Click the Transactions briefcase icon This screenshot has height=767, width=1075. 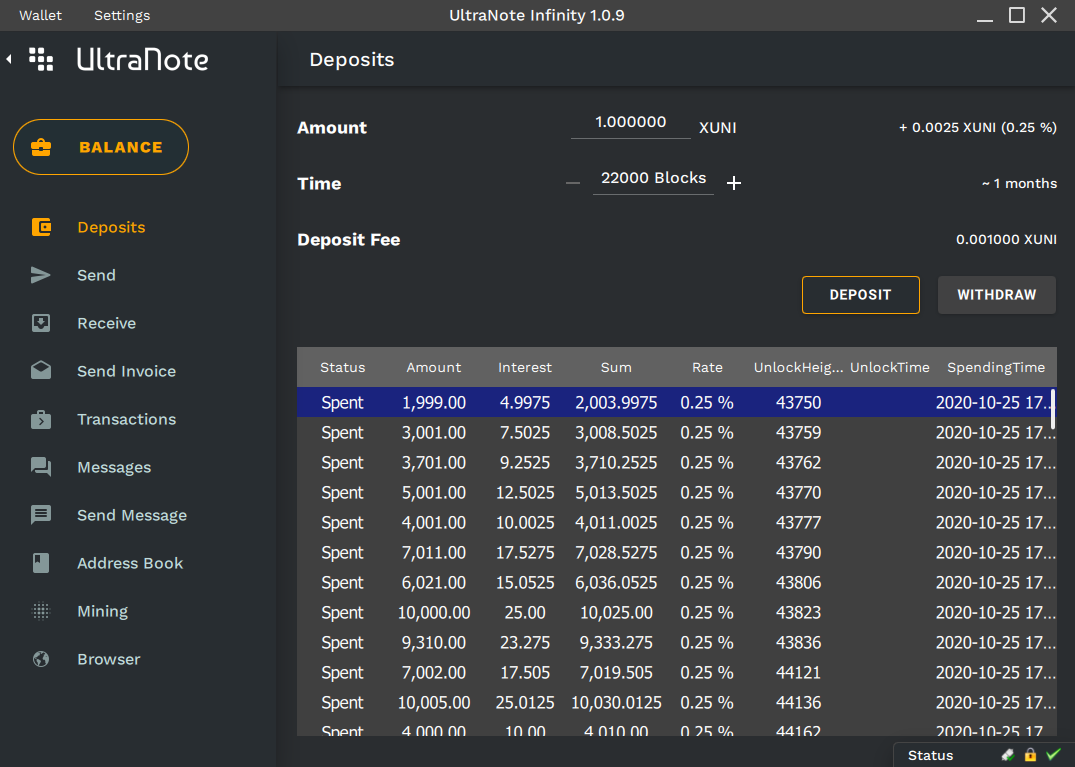(x=41, y=419)
